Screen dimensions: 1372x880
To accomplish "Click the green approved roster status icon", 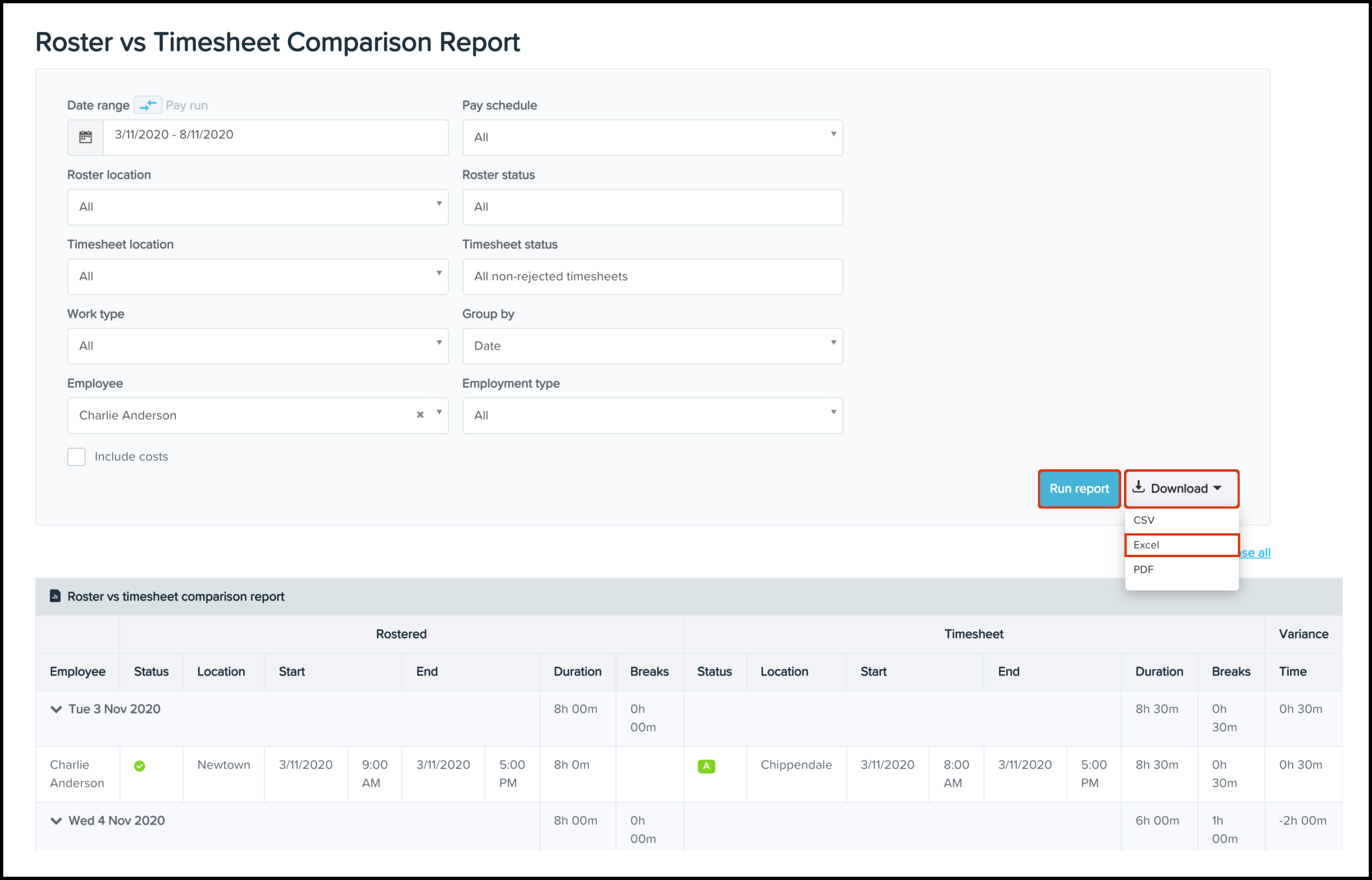I will [x=140, y=766].
